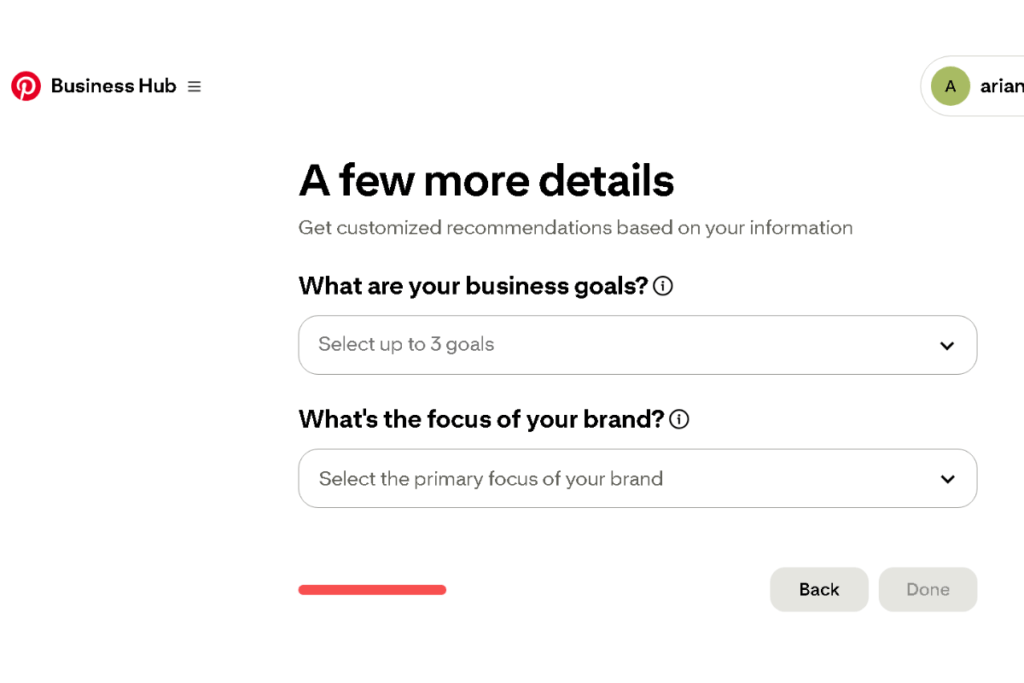Select the green profile initial circle
The width and height of the screenshot is (1024, 683).
(950, 86)
